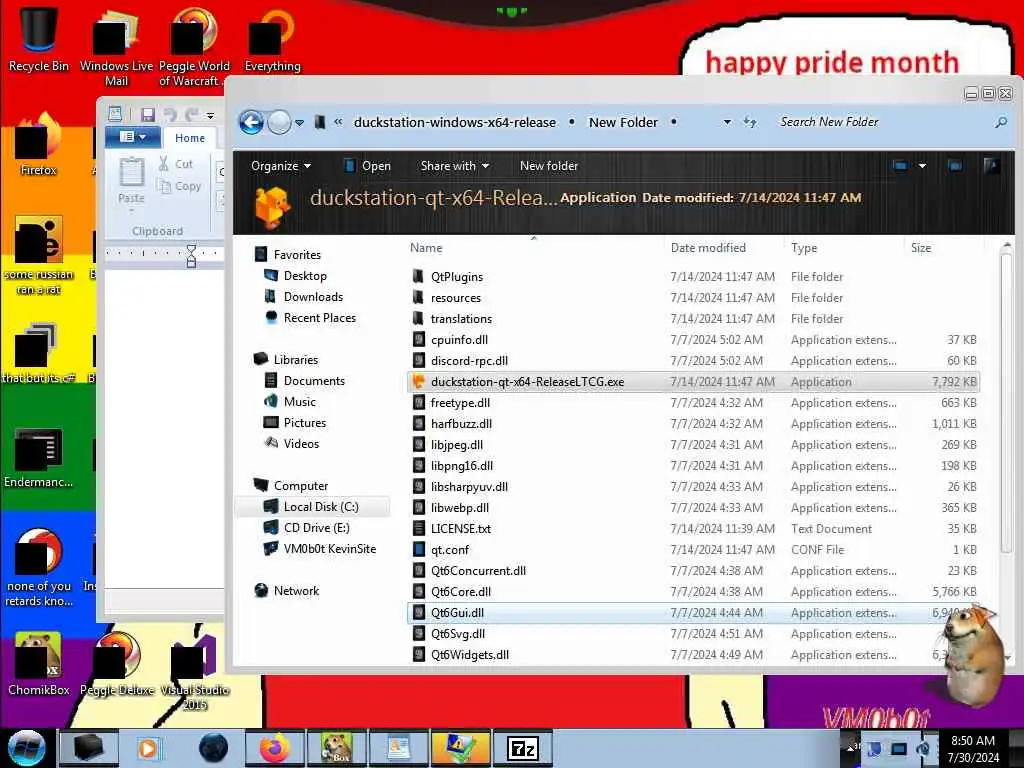Click Copy in WordPad ribbon
The image size is (1024, 768).
click(180, 186)
